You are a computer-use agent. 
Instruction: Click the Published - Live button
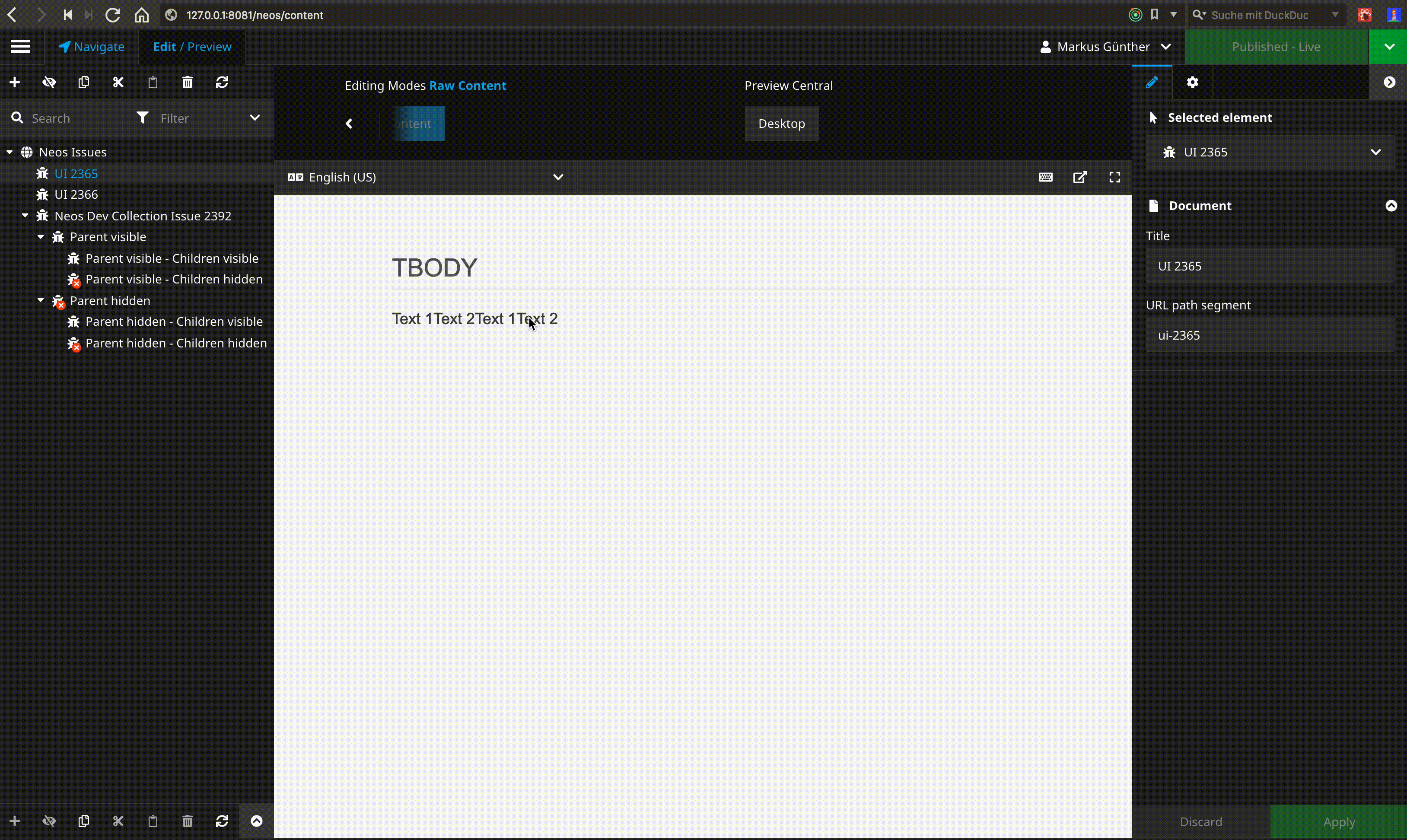pyautogui.click(x=1276, y=47)
